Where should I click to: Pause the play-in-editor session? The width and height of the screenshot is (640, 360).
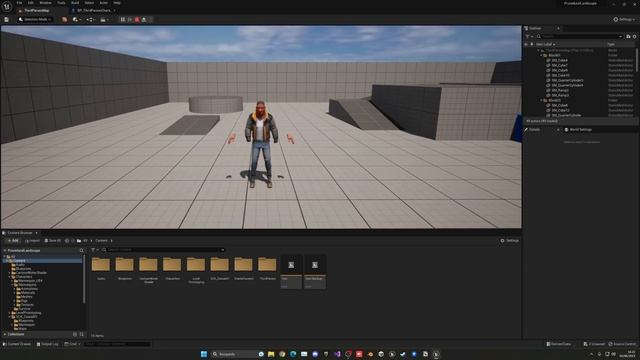(x=122, y=19)
